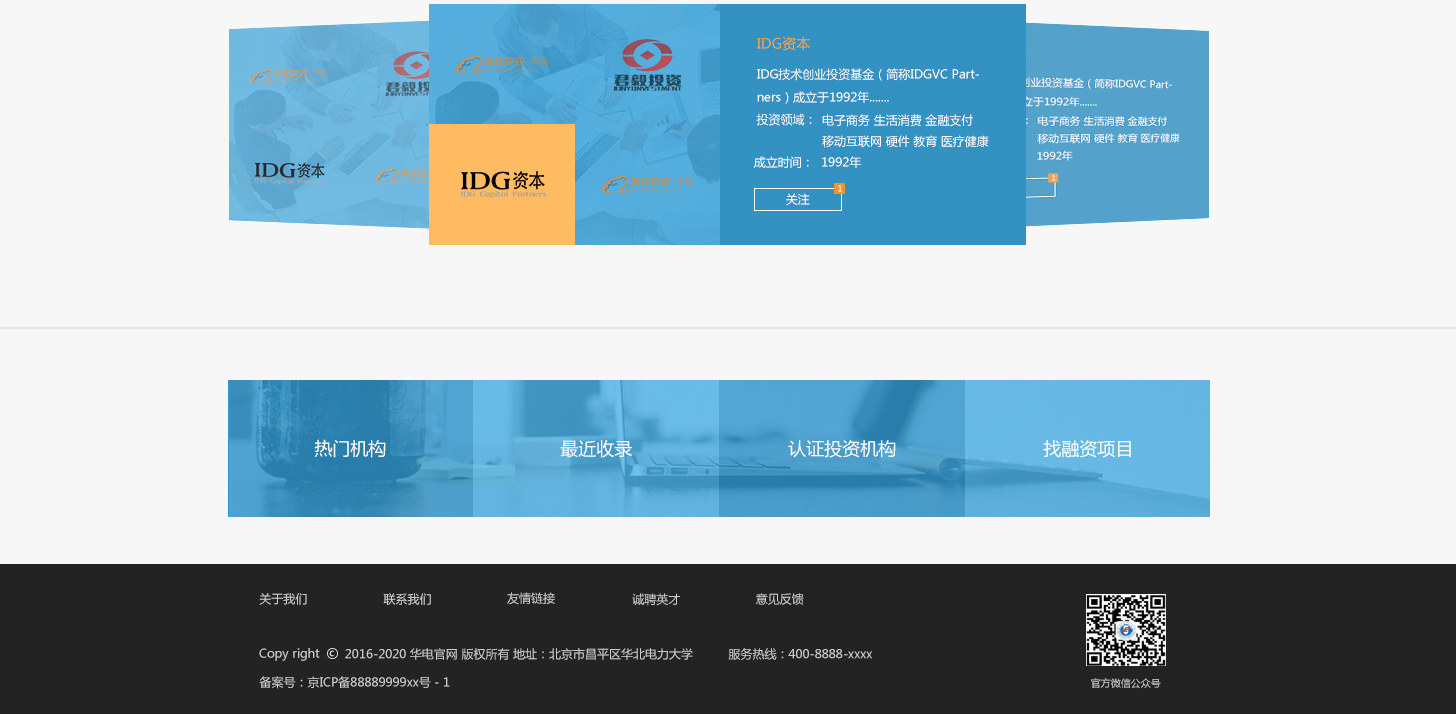1456x714 pixels.
Task: Click the 电子商务 investment field tag
Action: (x=846, y=120)
